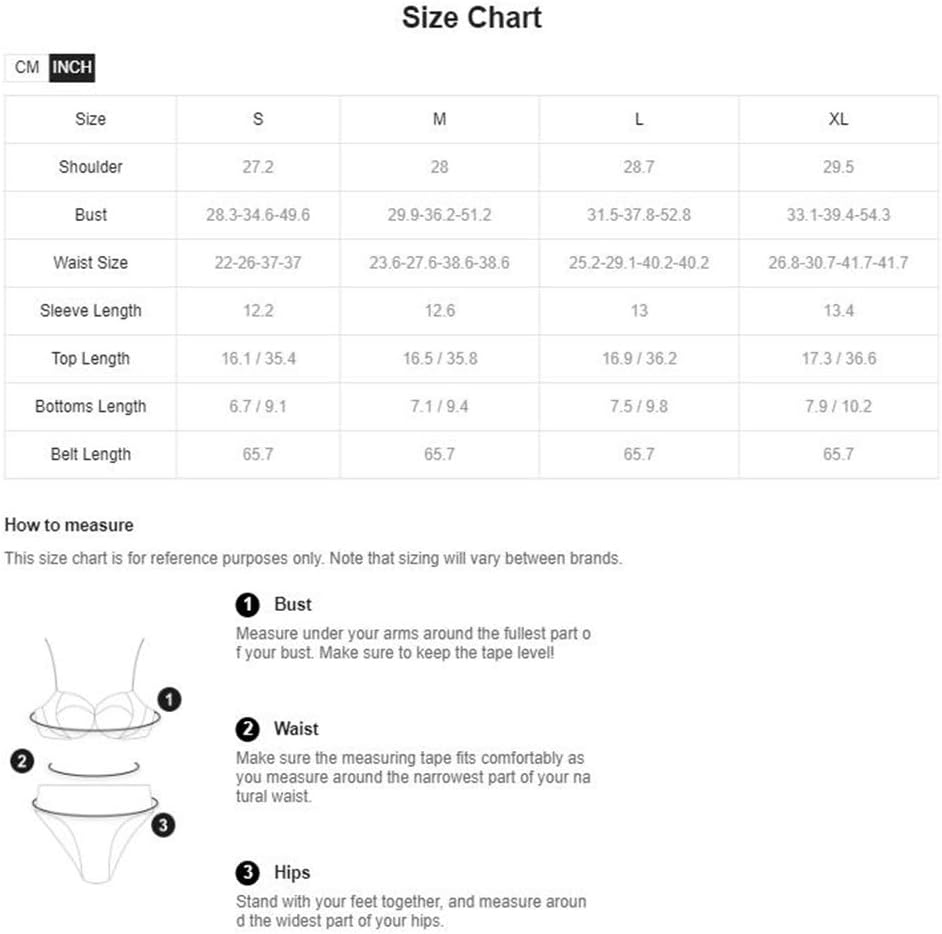Click marker 1 on the bikini diagram
Image resolution: width=942 pixels, height=934 pixels.
[169, 699]
